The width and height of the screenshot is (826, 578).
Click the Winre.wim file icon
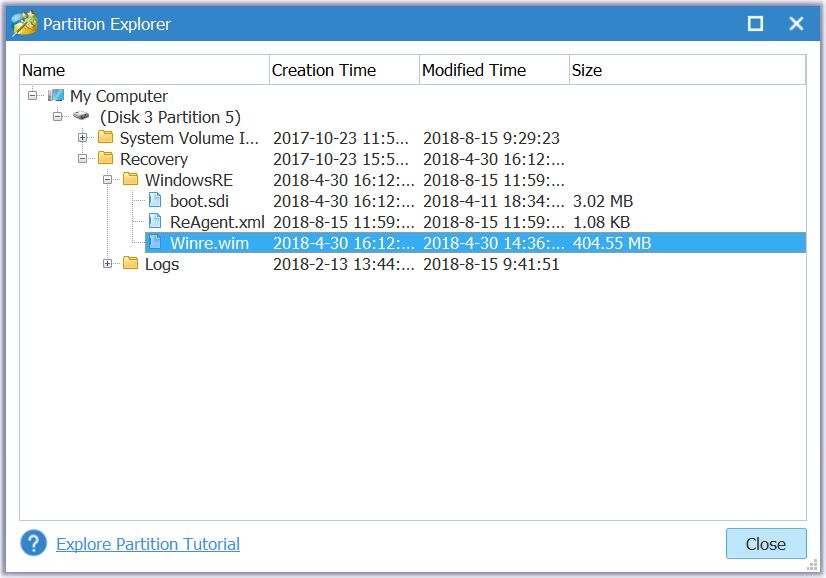coord(155,242)
